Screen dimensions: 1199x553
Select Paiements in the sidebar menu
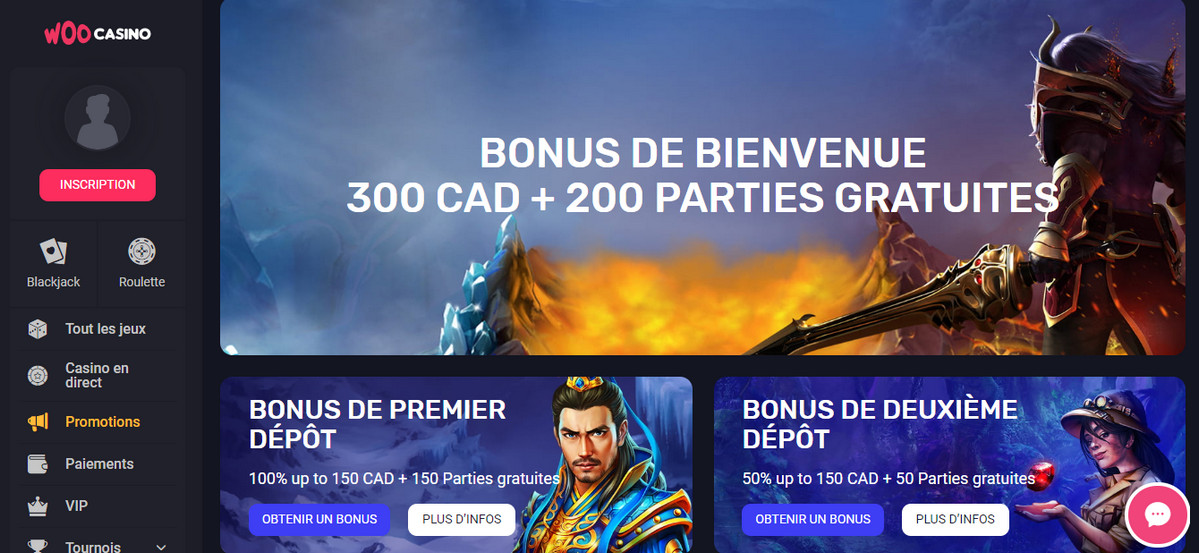tap(98, 464)
